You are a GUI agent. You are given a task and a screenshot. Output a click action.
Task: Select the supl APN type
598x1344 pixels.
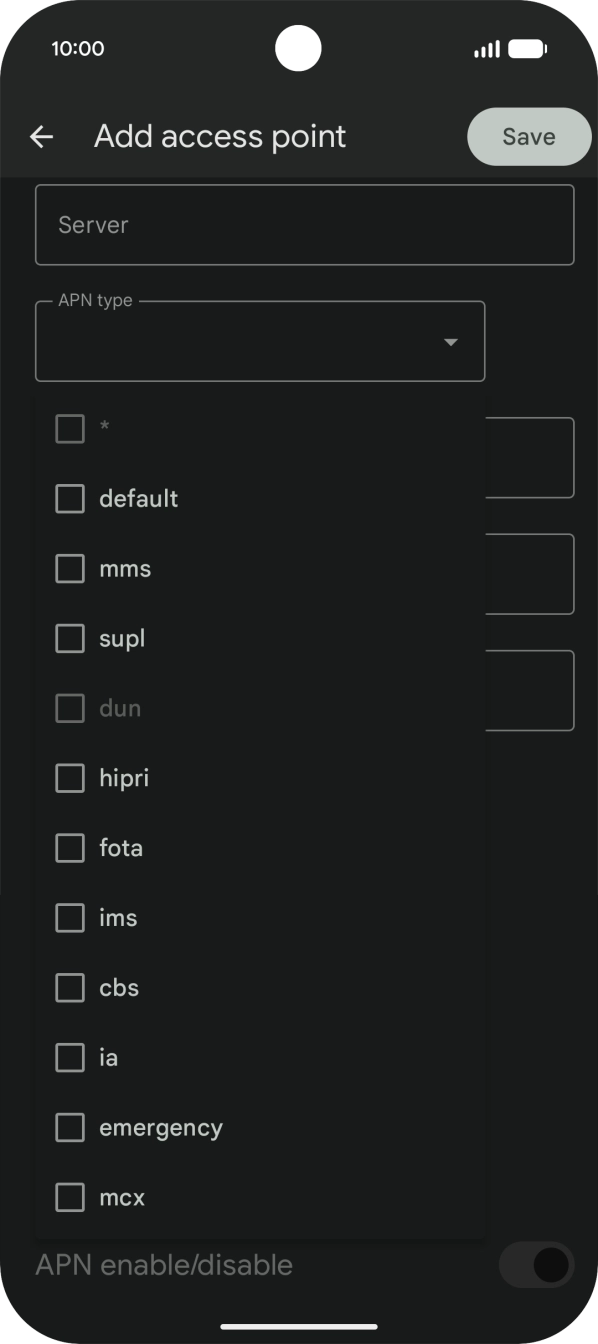(x=69, y=638)
